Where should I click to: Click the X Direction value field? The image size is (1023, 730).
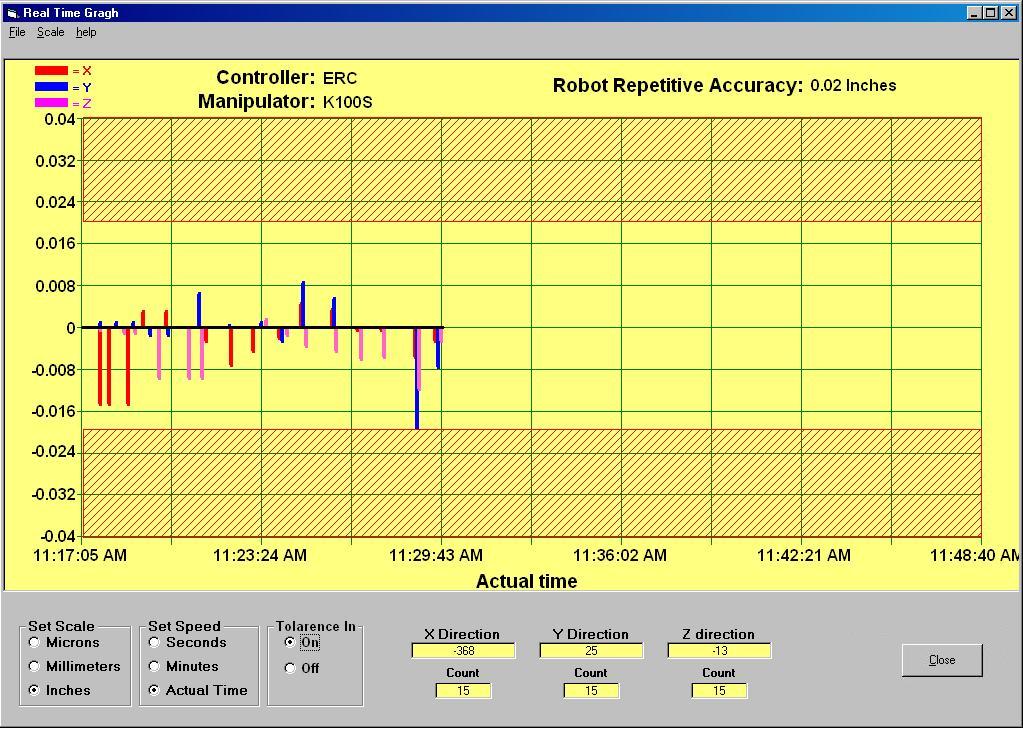coord(463,651)
